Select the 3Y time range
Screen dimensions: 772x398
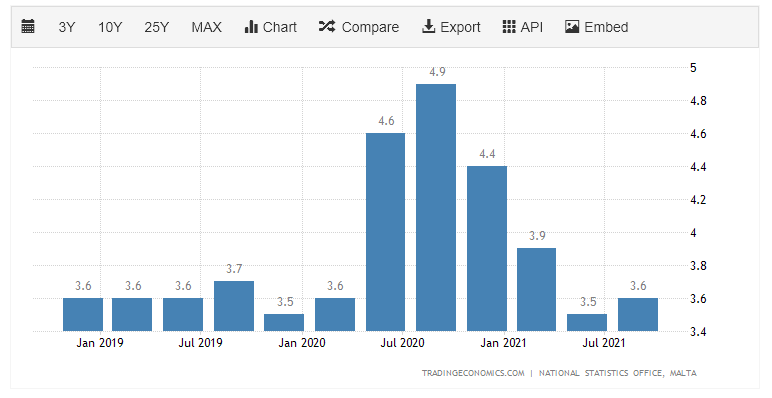click(x=66, y=27)
